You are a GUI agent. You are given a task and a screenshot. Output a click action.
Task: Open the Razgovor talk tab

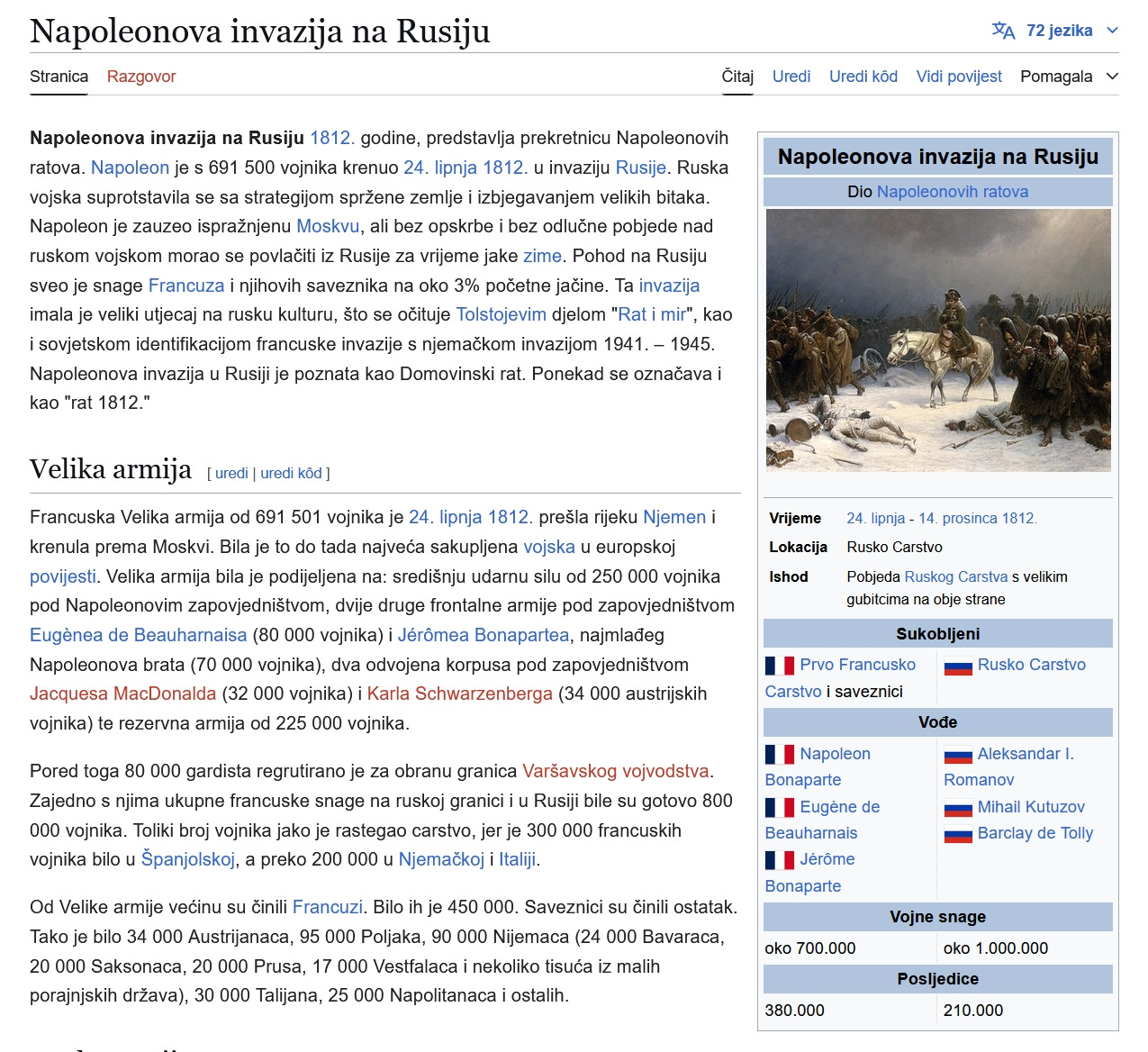(141, 77)
